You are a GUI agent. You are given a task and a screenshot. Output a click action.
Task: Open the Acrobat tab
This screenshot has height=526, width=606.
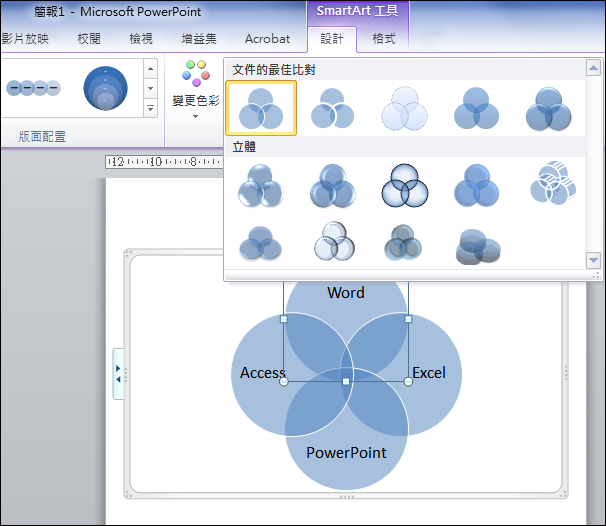coord(267,39)
